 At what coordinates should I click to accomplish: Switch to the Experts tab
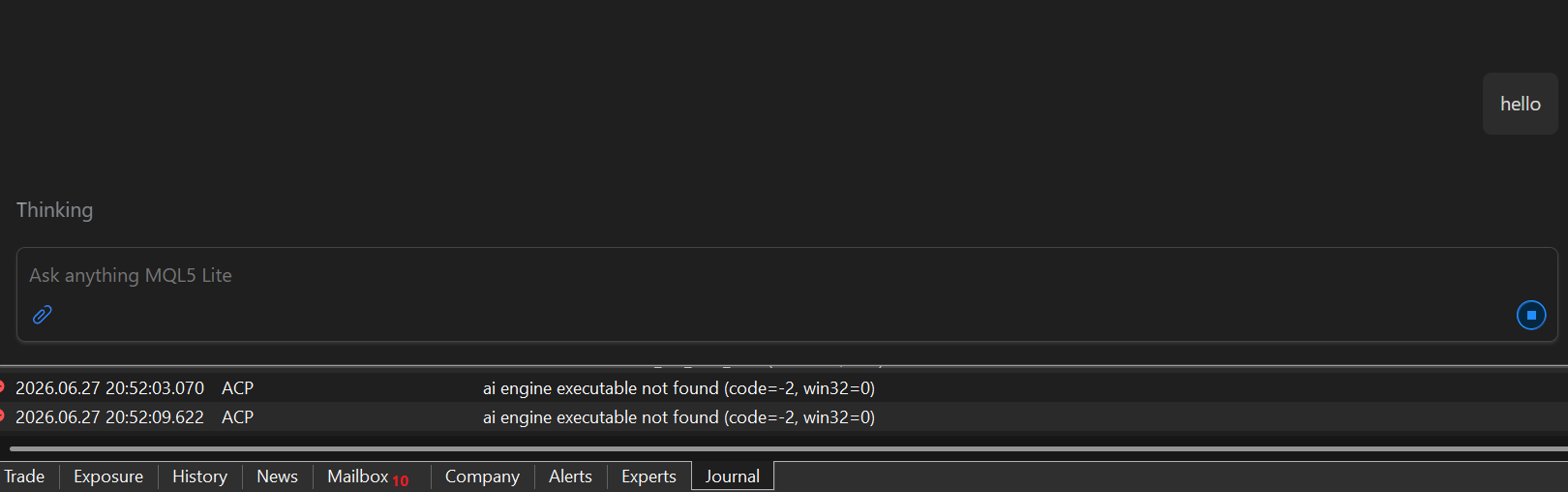click(x=648, y=477)
